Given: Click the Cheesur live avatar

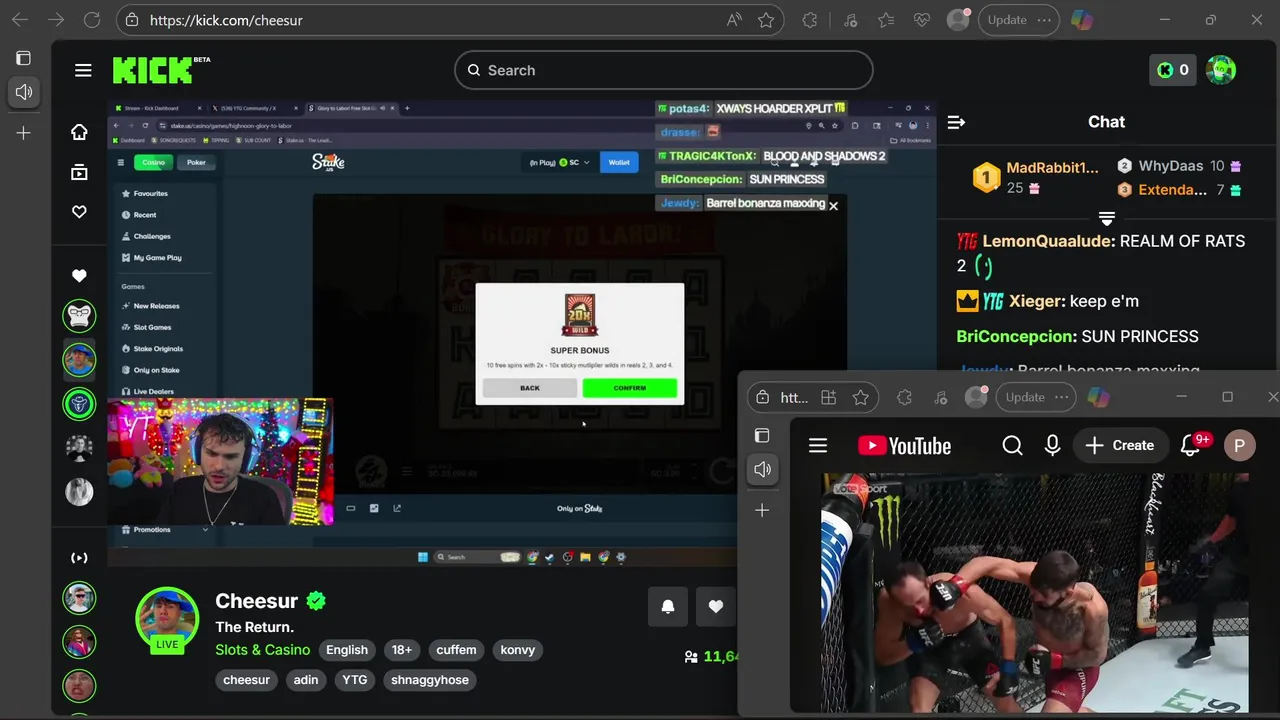Looking at the screenshot, I should pos(167,620).
